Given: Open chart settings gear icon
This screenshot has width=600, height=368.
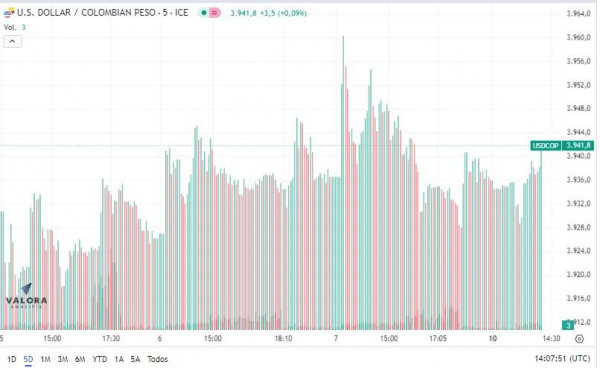Looking at the screenshot, I should pos(579,339).
